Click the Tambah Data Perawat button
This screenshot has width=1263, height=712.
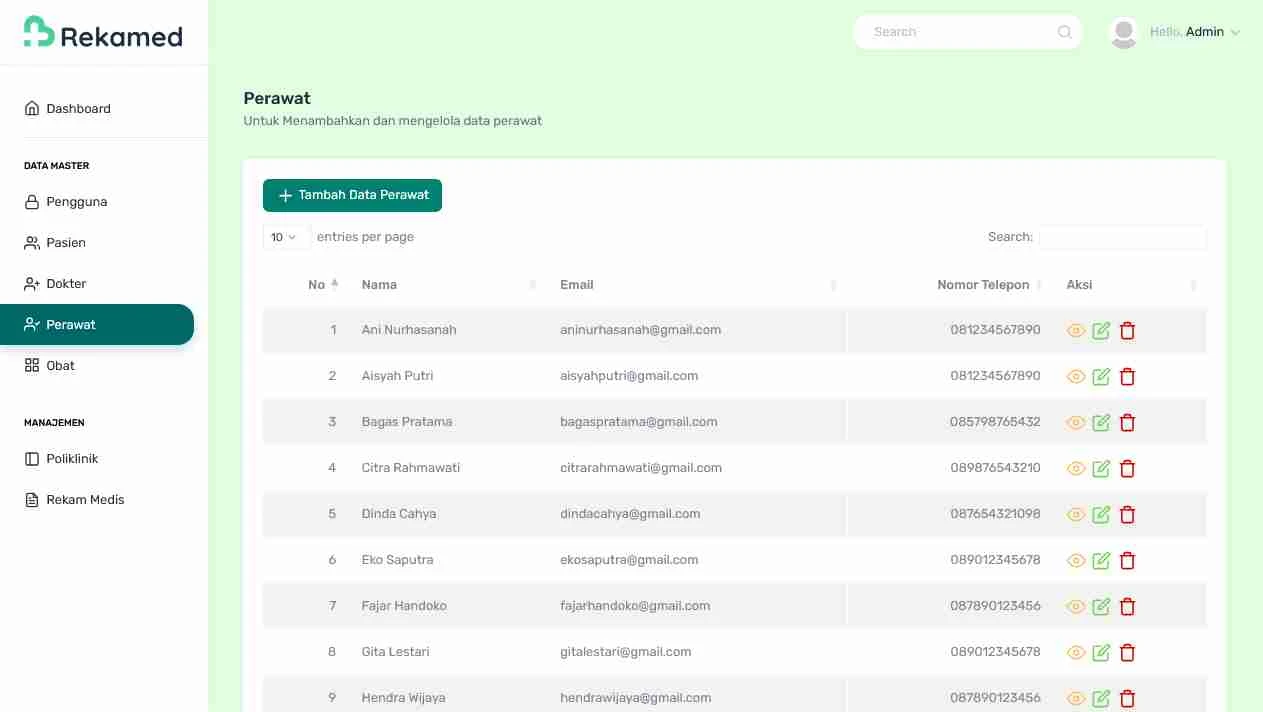pyautogui.click(x=352, y=195)
